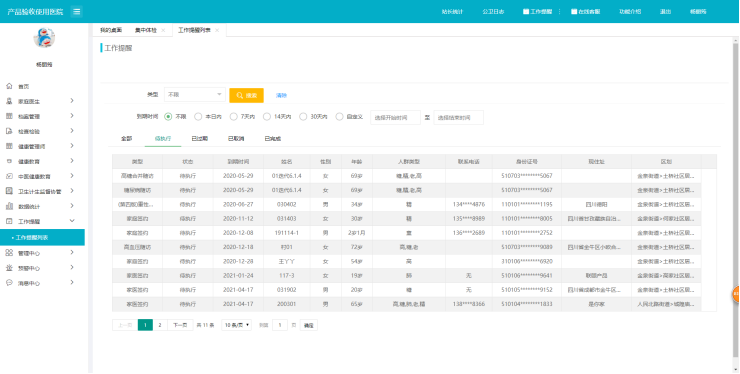Click the 首页 home icon in sidebar

(x=9, y=86)
